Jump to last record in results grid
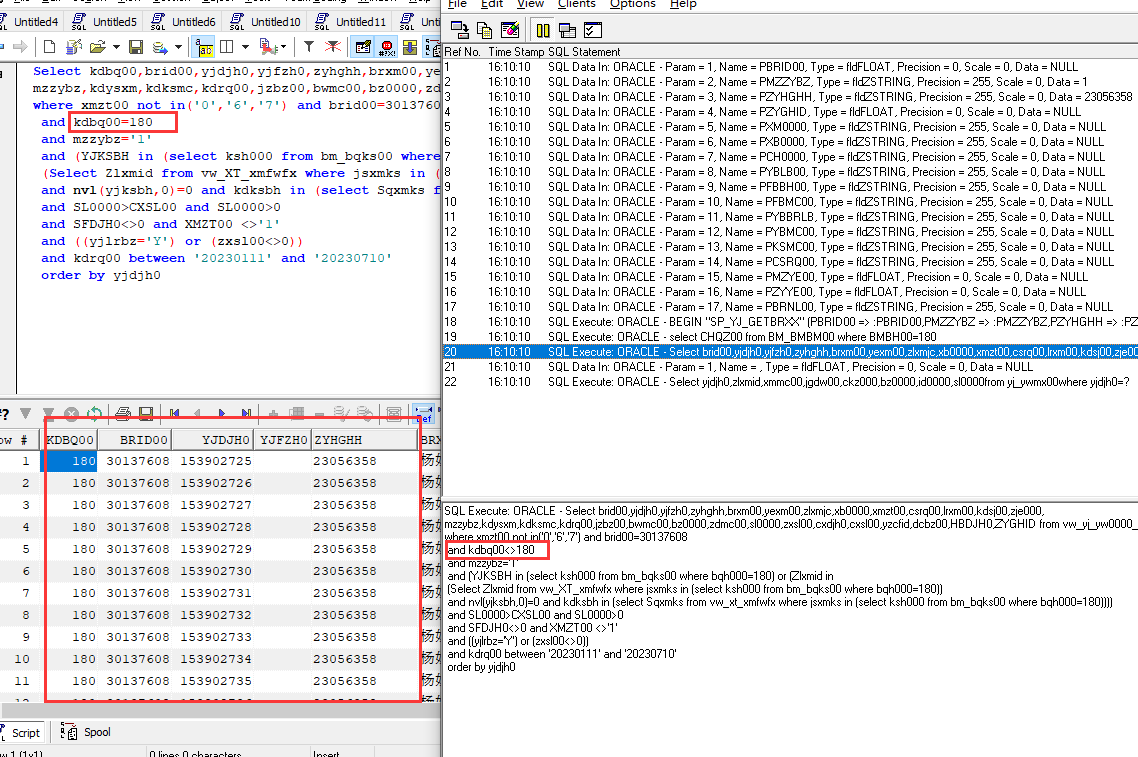1138x757 pixels. [x=245, y=413]
